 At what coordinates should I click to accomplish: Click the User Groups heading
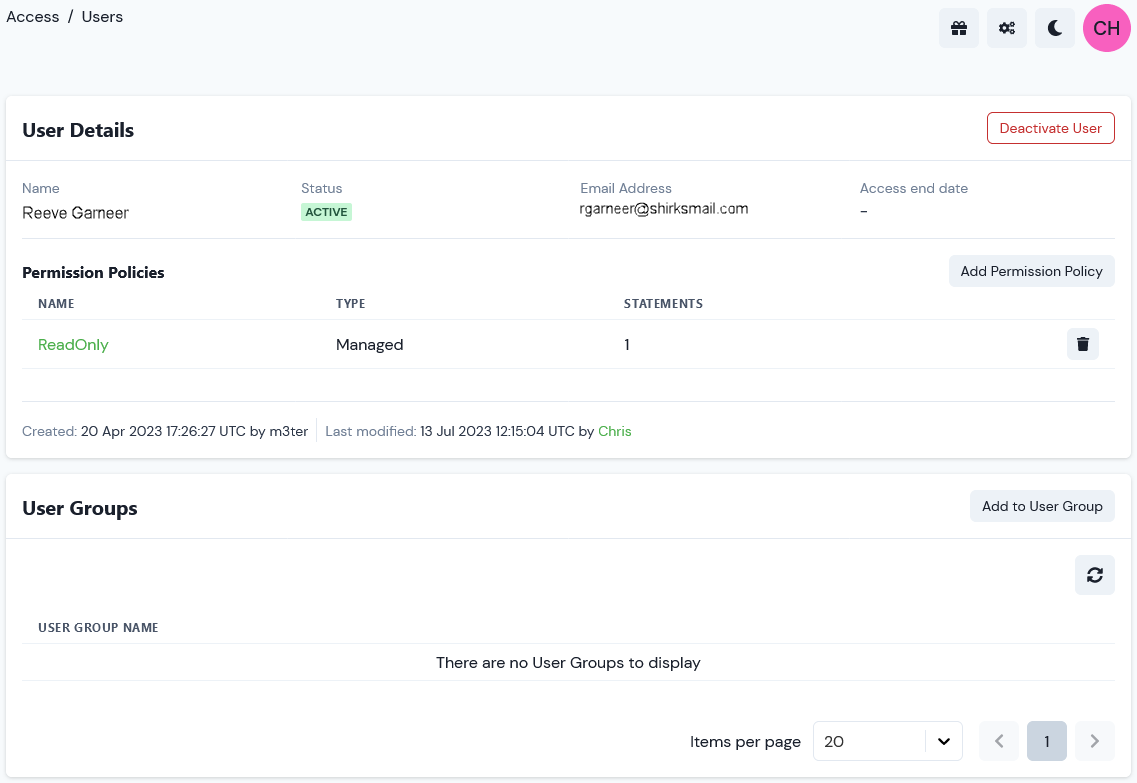[80, 508]
